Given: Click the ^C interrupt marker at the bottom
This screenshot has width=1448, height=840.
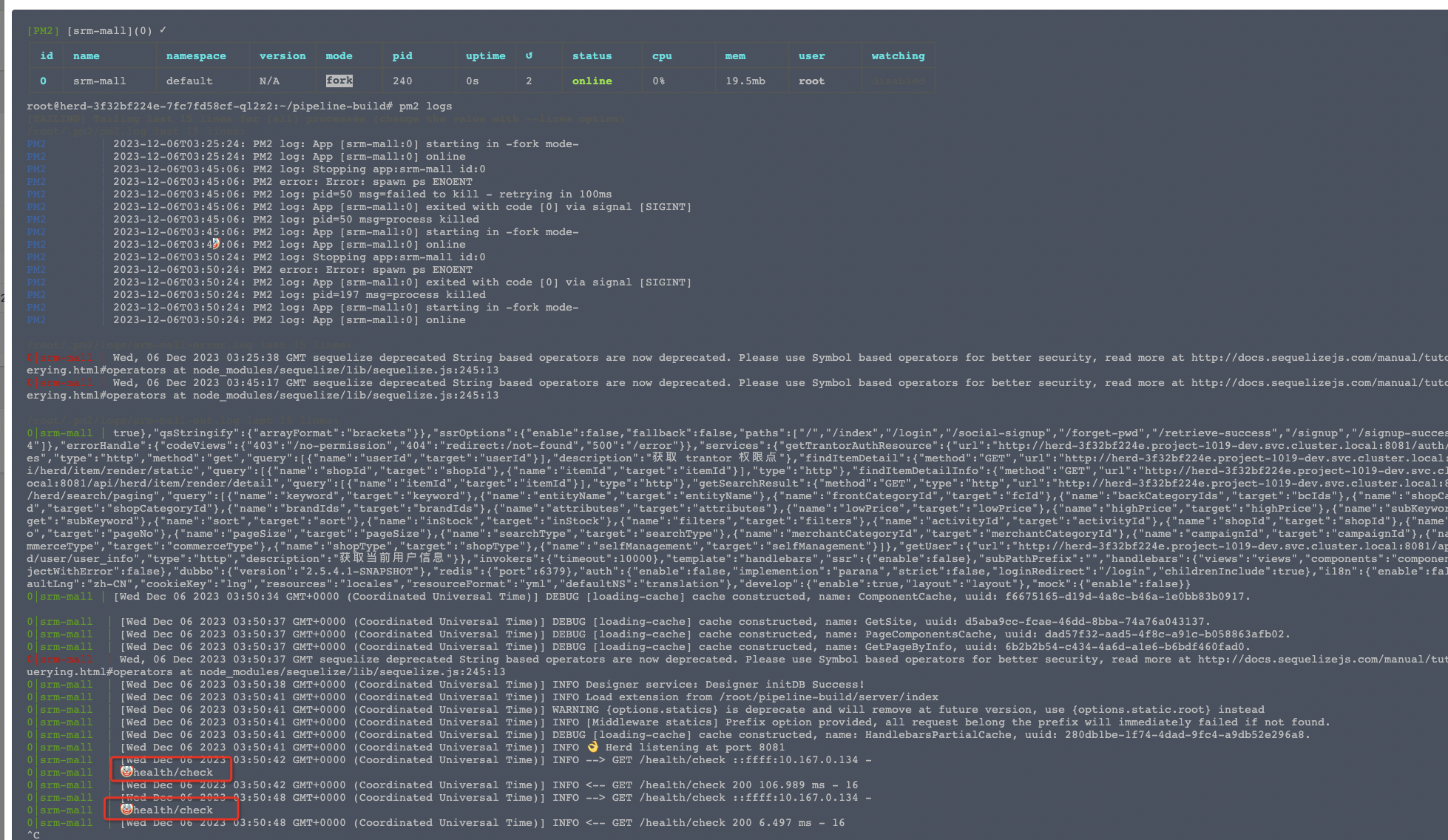Looking at the screenshot, I should click(x=33, y=834).
